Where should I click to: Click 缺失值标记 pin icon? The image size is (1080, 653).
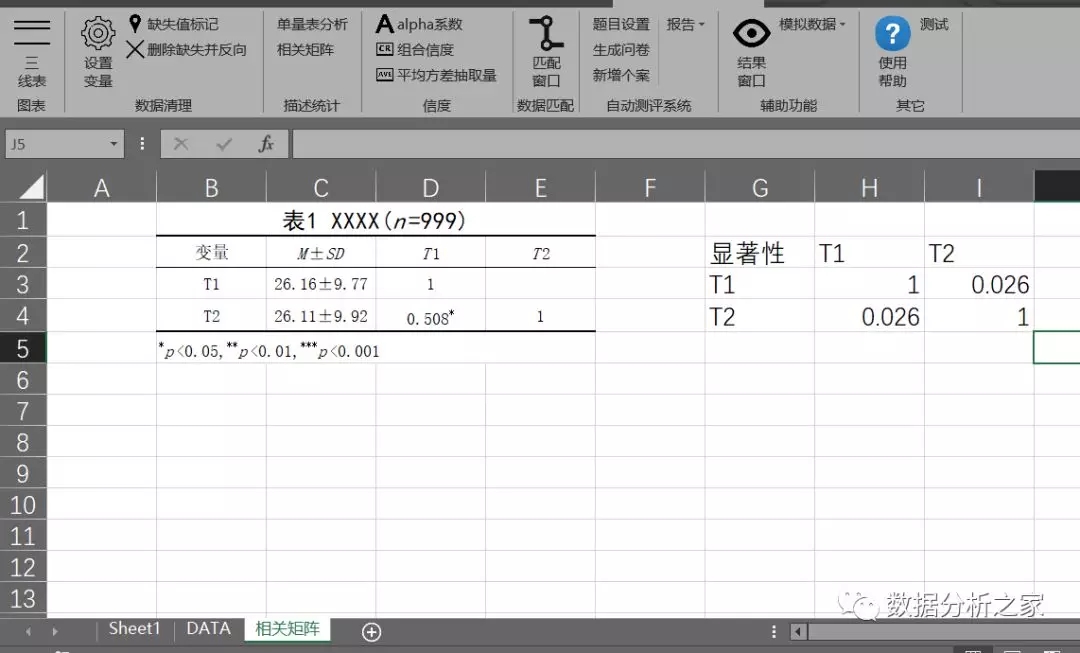click(135, 24)
